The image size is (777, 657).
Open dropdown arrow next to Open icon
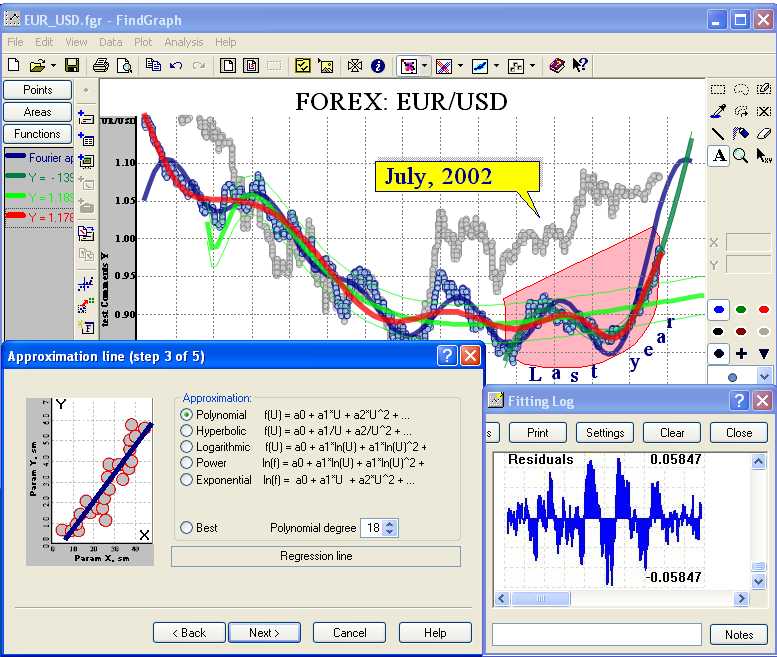[53, 65]
